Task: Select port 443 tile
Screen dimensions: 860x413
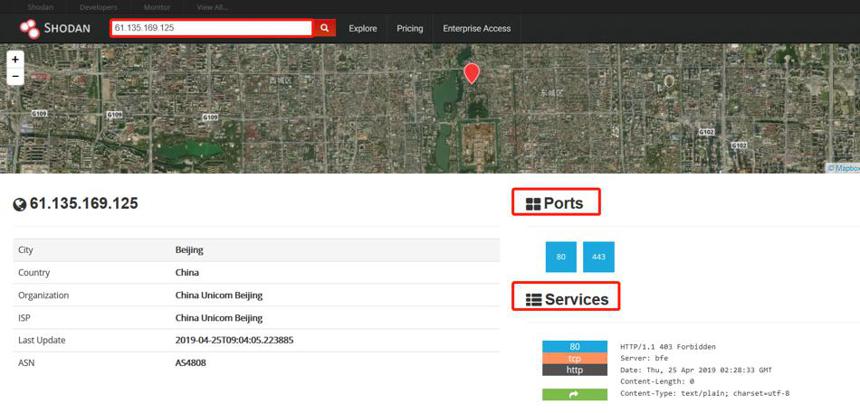Action: click(599, 257)
